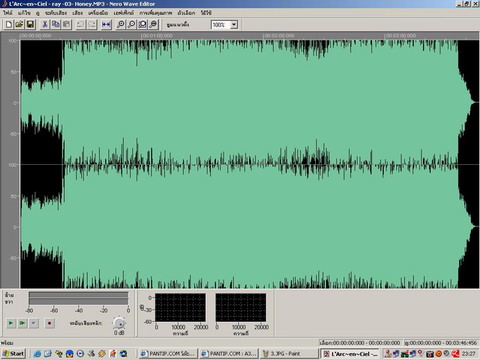Cut the selection with the scissors icon
The width and height of the screenshot is (480, 360).
45,25
